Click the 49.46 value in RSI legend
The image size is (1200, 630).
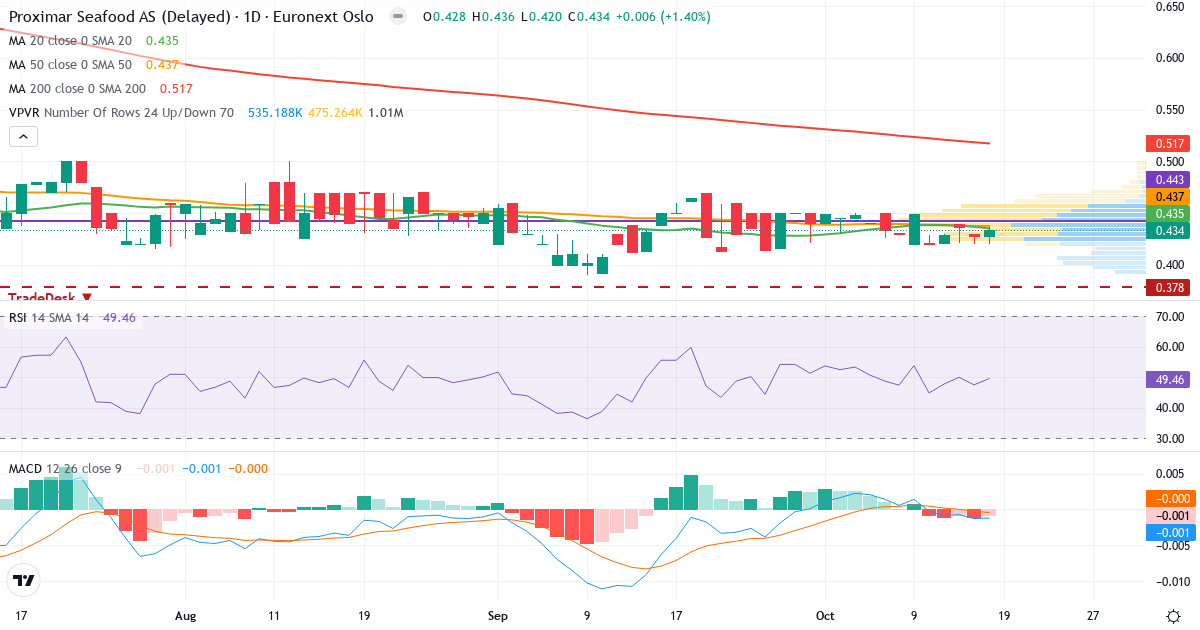click(x=120, y=318)
